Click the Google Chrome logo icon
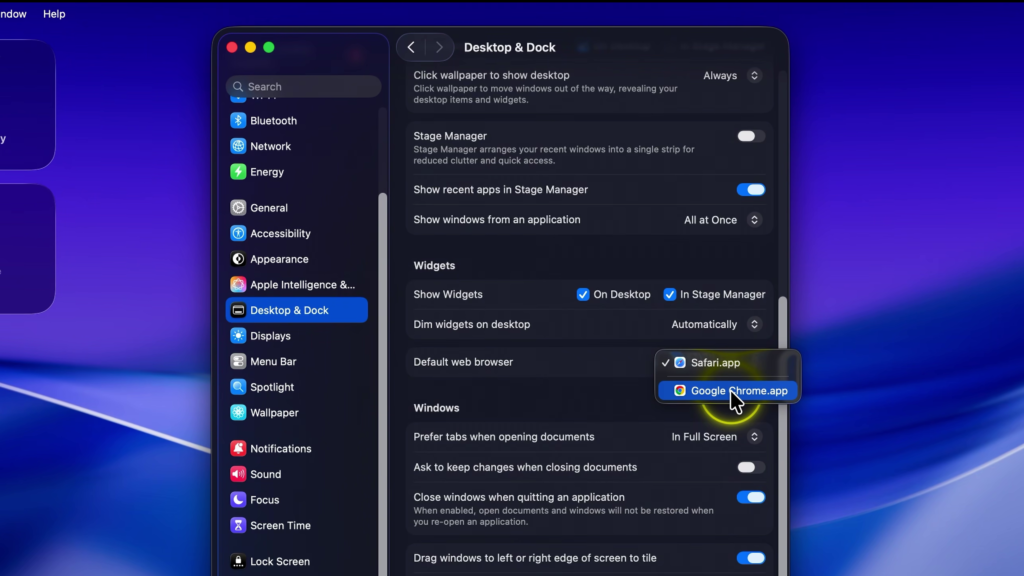This screenshot has width=1024, height=576. pyautogui.click(x=680, y=391)
